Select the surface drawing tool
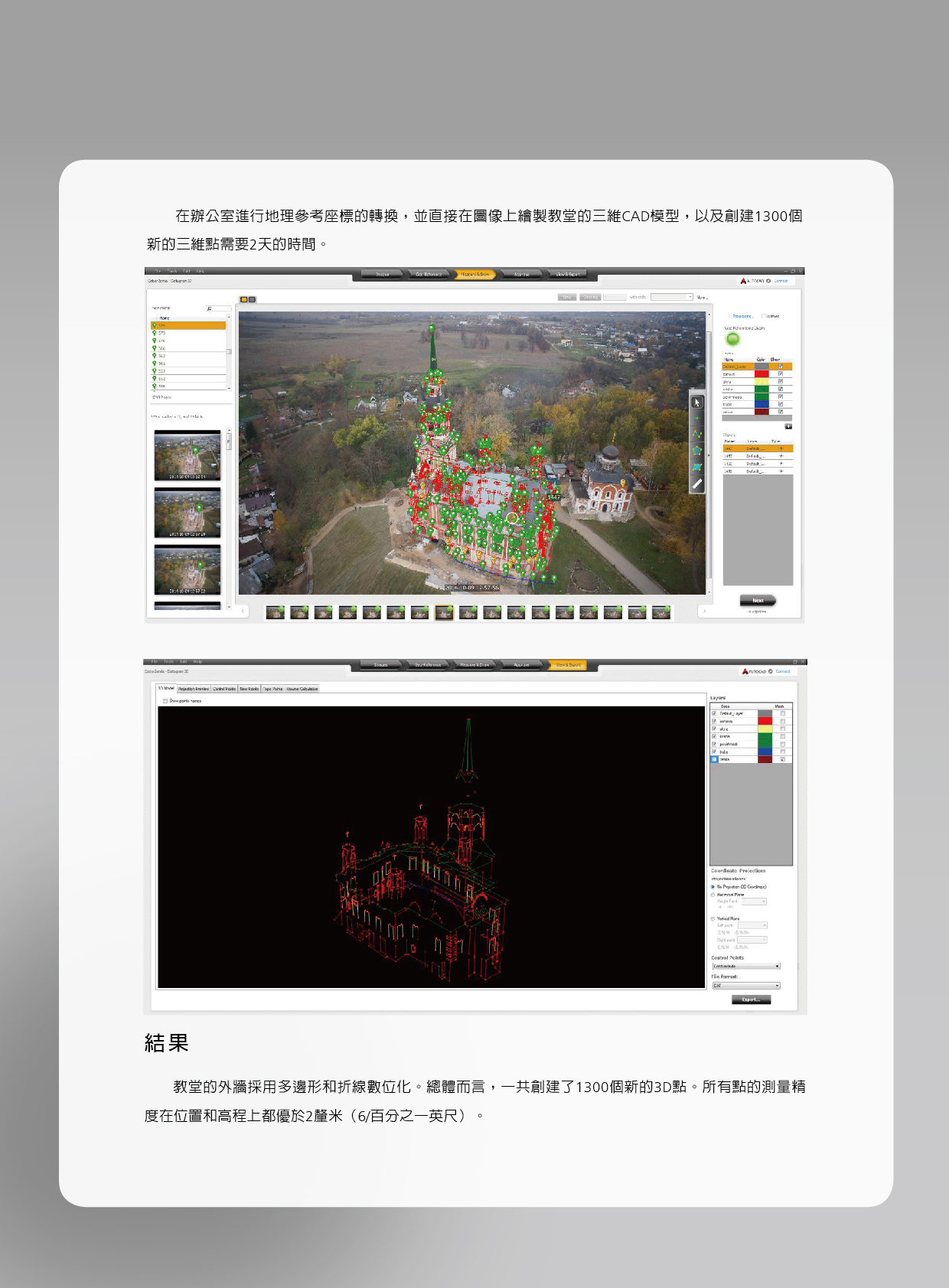Viewport: 949px width, 1288px height. tap(697, 467)
